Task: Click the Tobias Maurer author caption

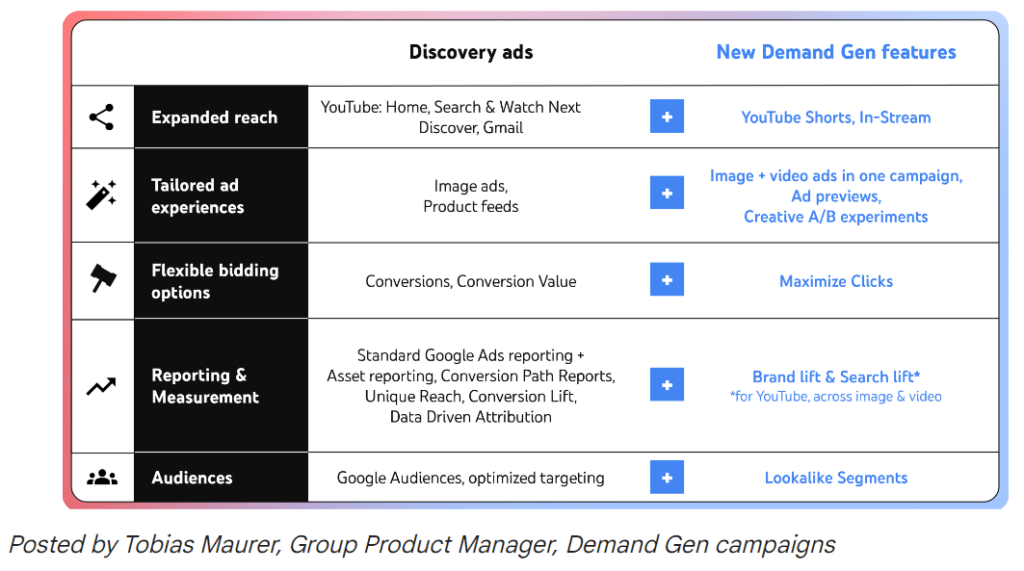Action: click(422, 545)
